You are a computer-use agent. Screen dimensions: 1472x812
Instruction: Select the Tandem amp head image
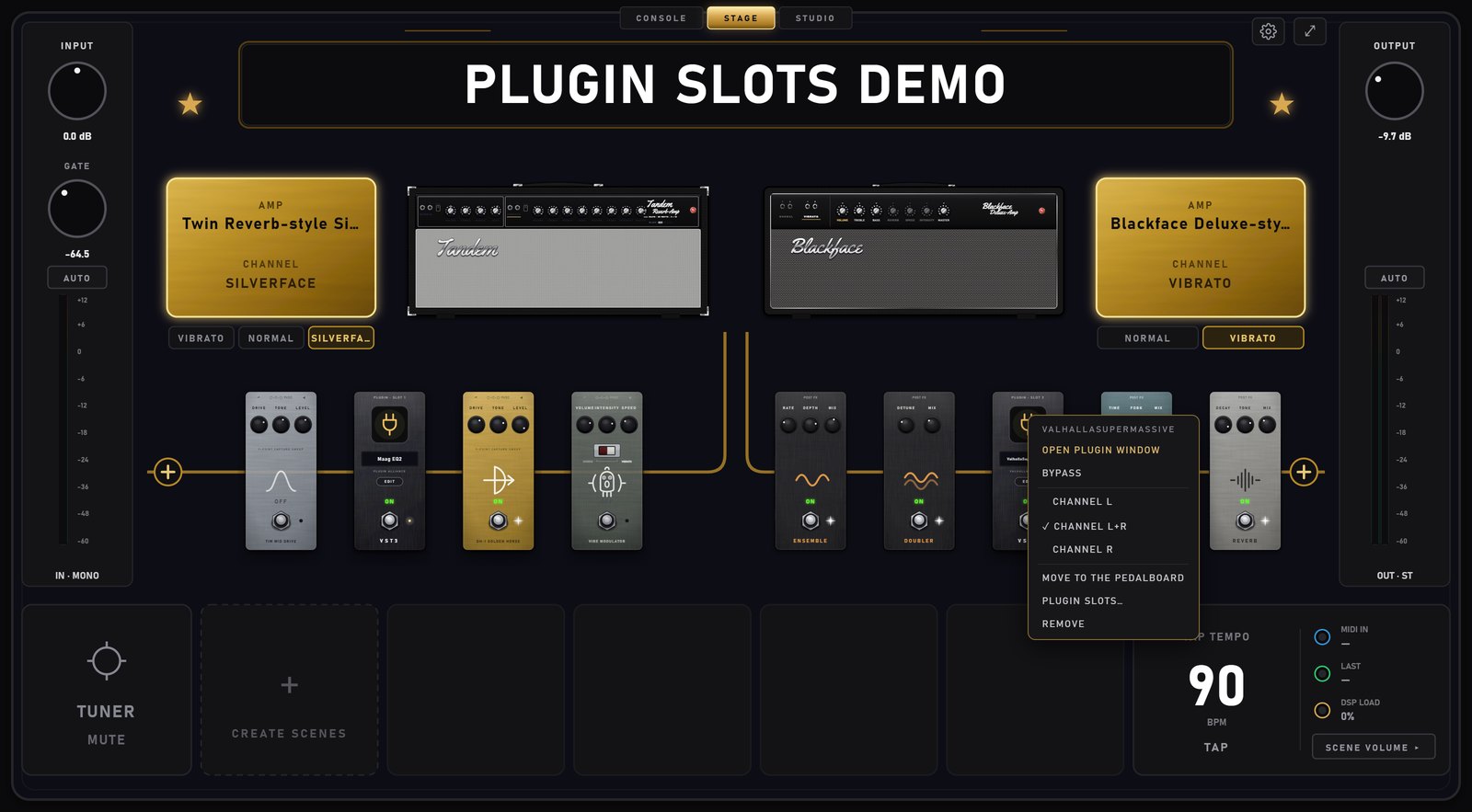[558, 250]
